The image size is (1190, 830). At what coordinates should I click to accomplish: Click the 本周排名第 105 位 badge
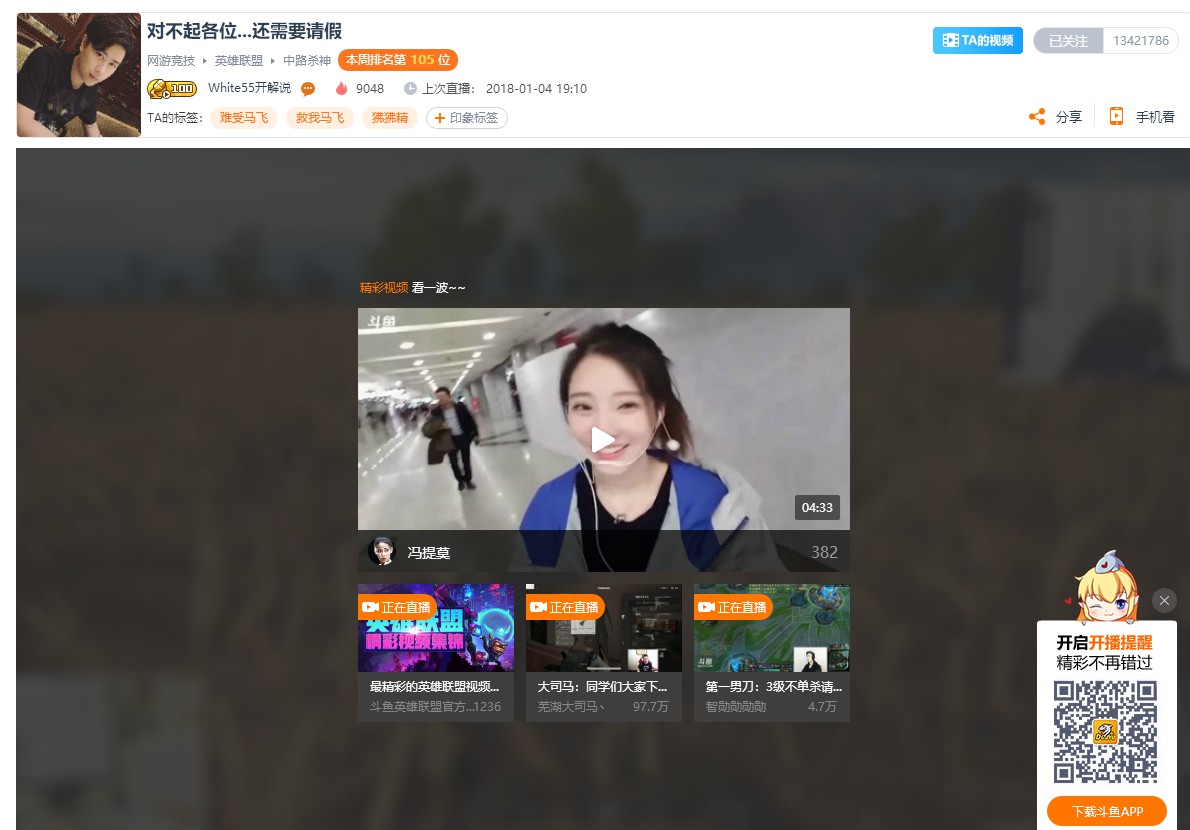[398, 60]
